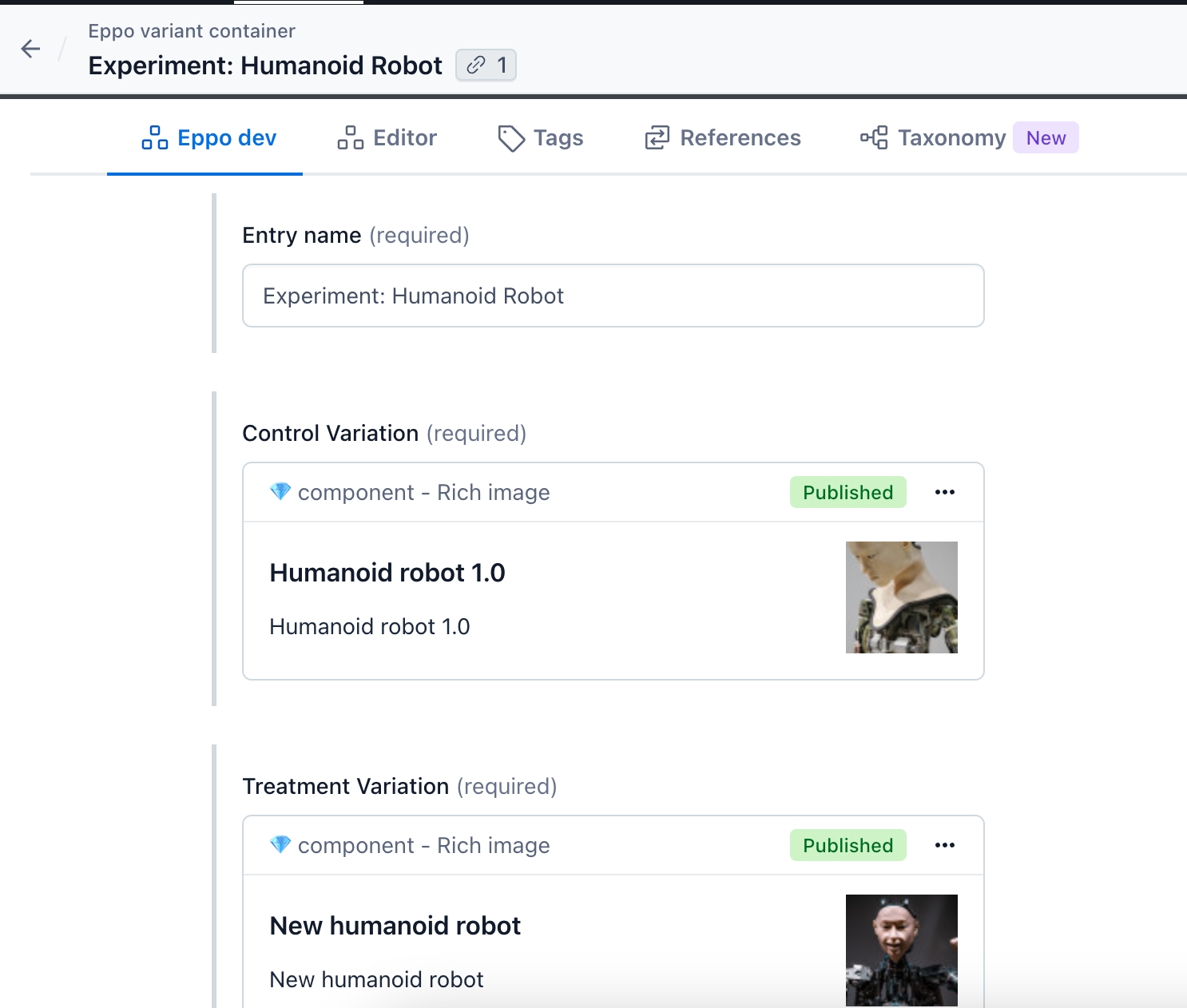Click the link count chip next to title

pos(486,65)
